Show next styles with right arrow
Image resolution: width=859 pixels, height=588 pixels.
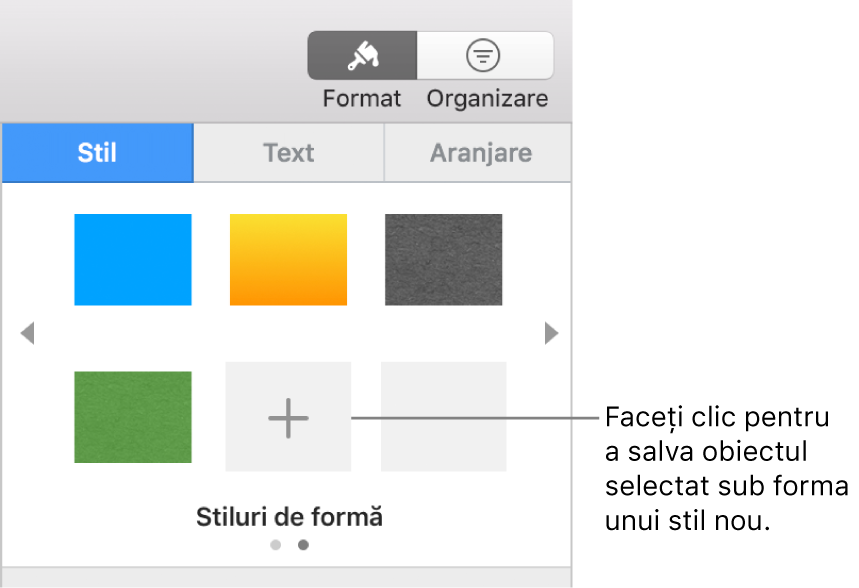click(551, 332)
